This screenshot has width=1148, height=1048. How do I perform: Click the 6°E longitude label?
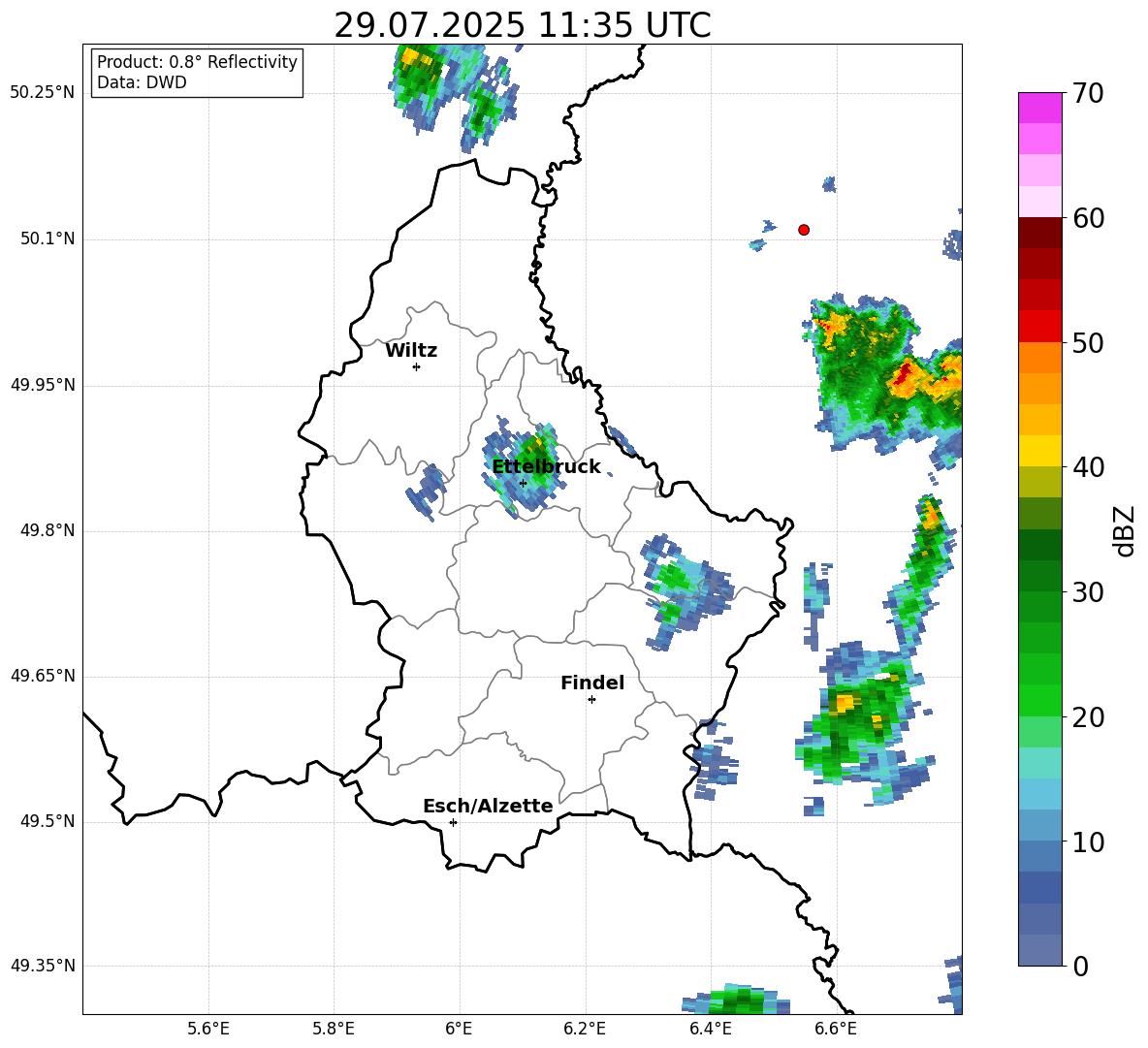[x=459, y=1029]
